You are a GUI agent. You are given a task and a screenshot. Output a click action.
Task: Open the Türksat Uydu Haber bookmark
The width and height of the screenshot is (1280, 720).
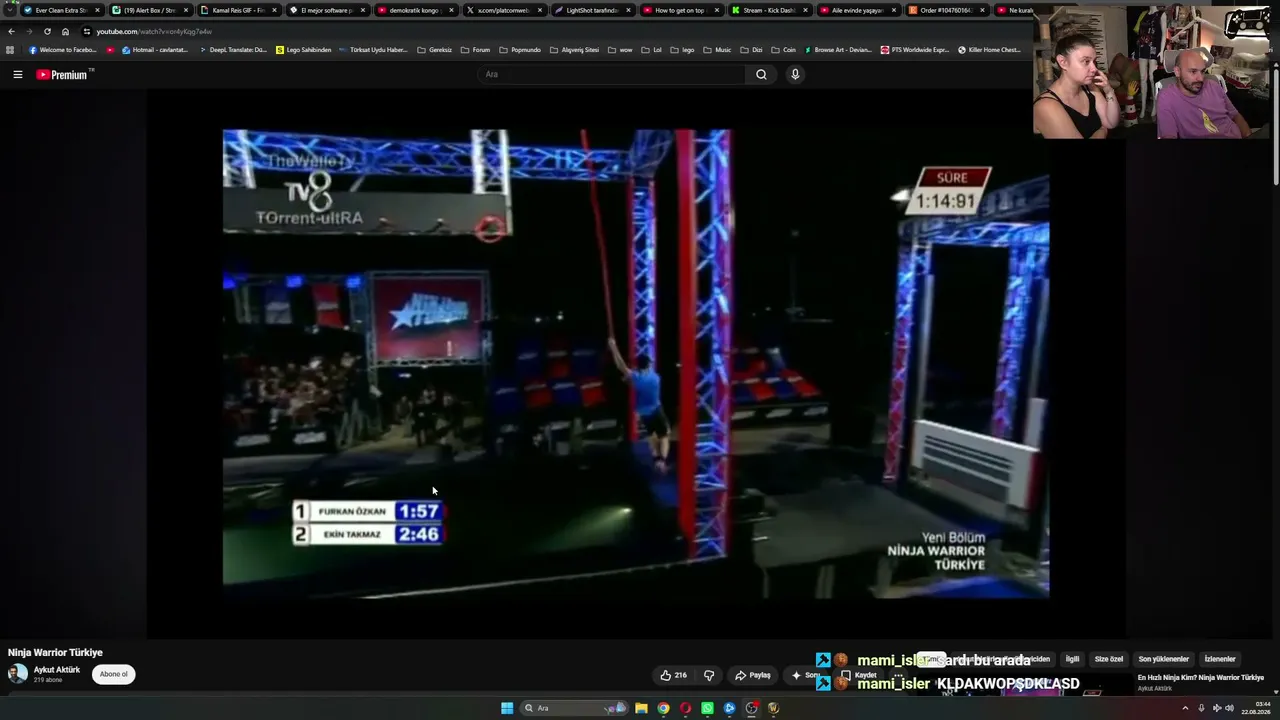pyautogui.click(x=373, y=50)
